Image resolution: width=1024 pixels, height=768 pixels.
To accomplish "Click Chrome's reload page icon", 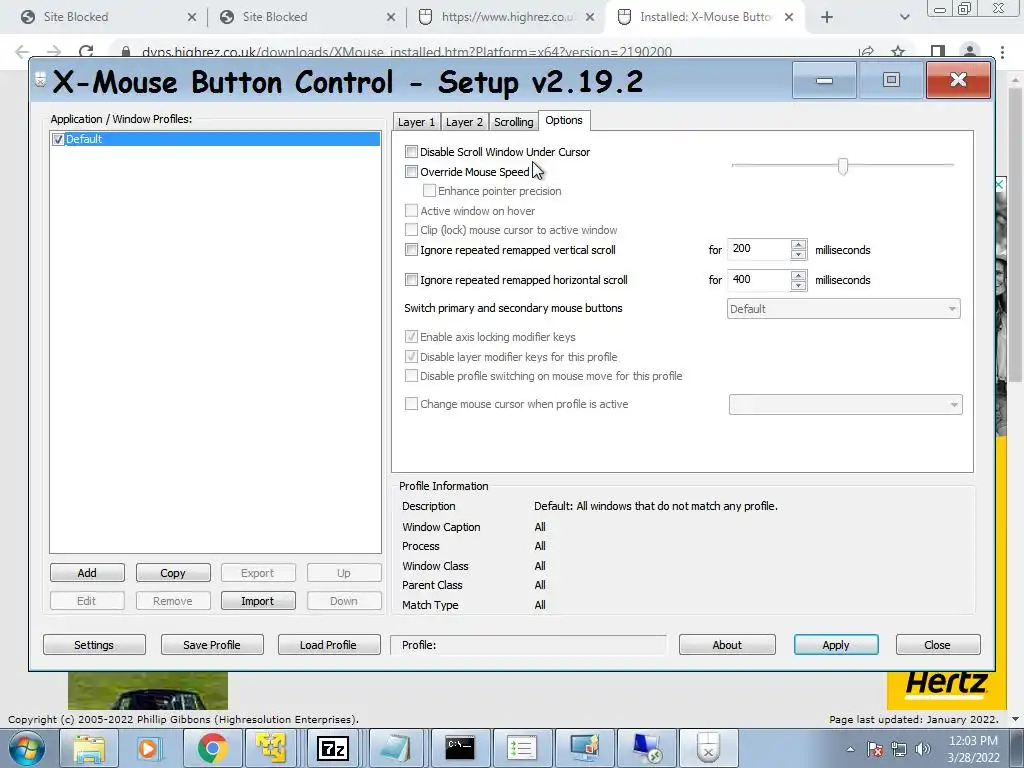I will 86,52.
